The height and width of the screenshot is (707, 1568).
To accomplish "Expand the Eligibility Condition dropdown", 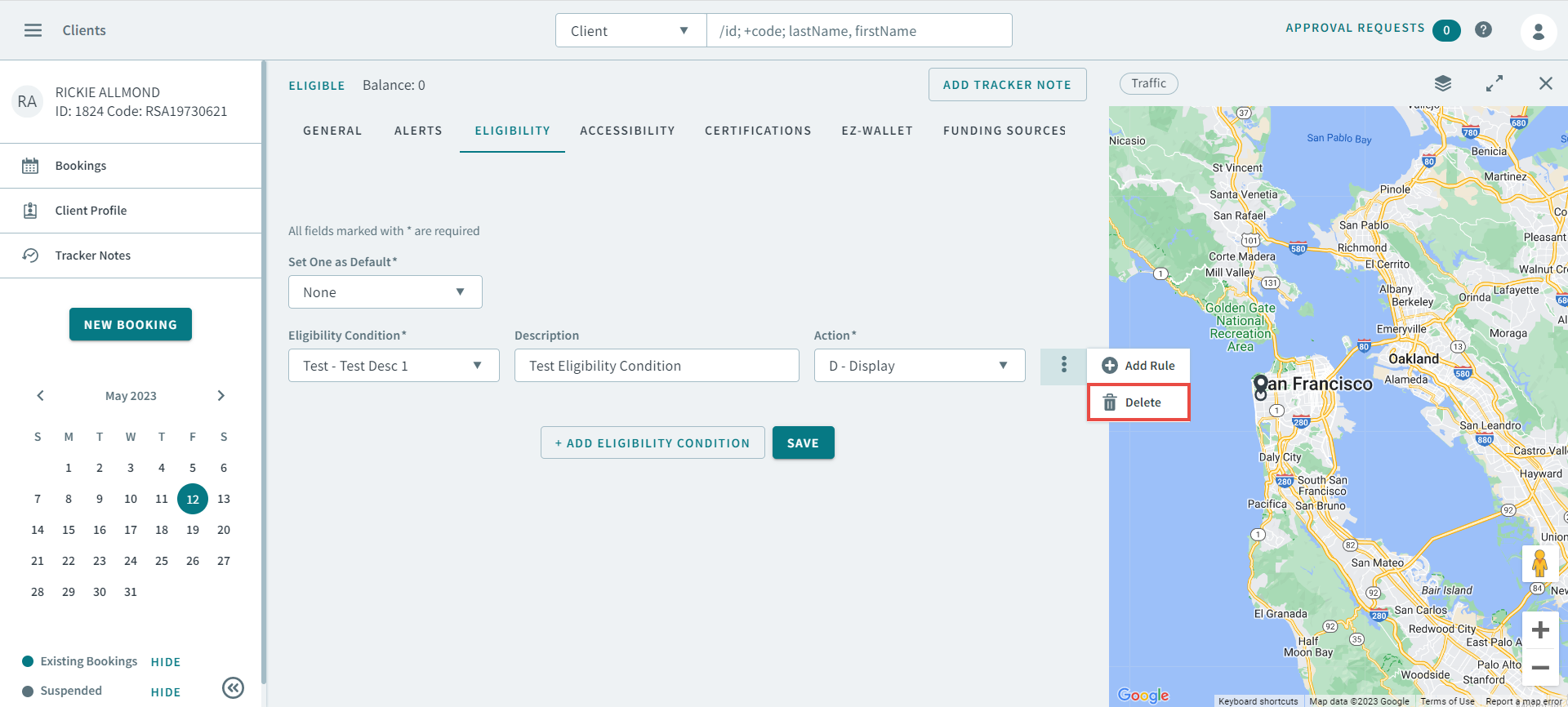I will [393, 366].
